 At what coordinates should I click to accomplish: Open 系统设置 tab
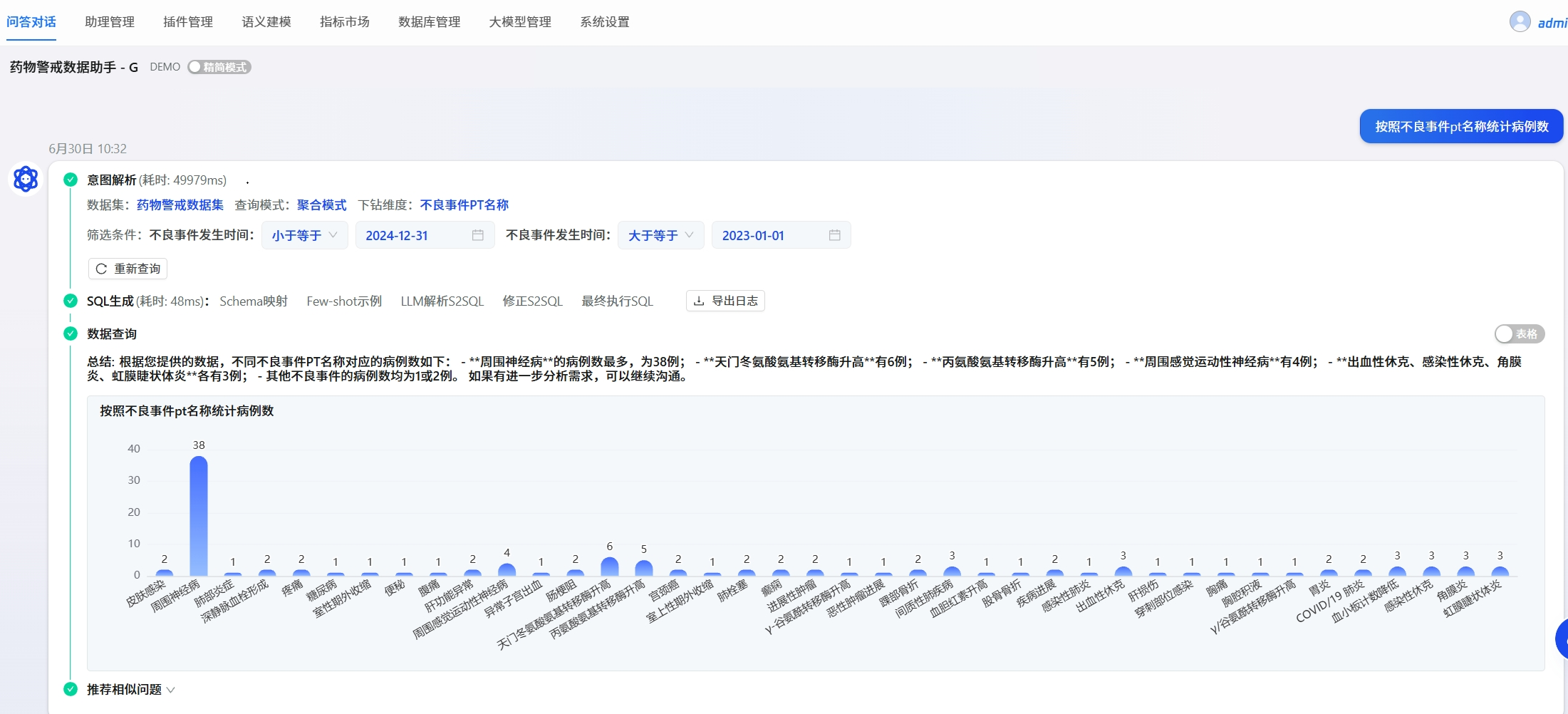tap(605, 22)
